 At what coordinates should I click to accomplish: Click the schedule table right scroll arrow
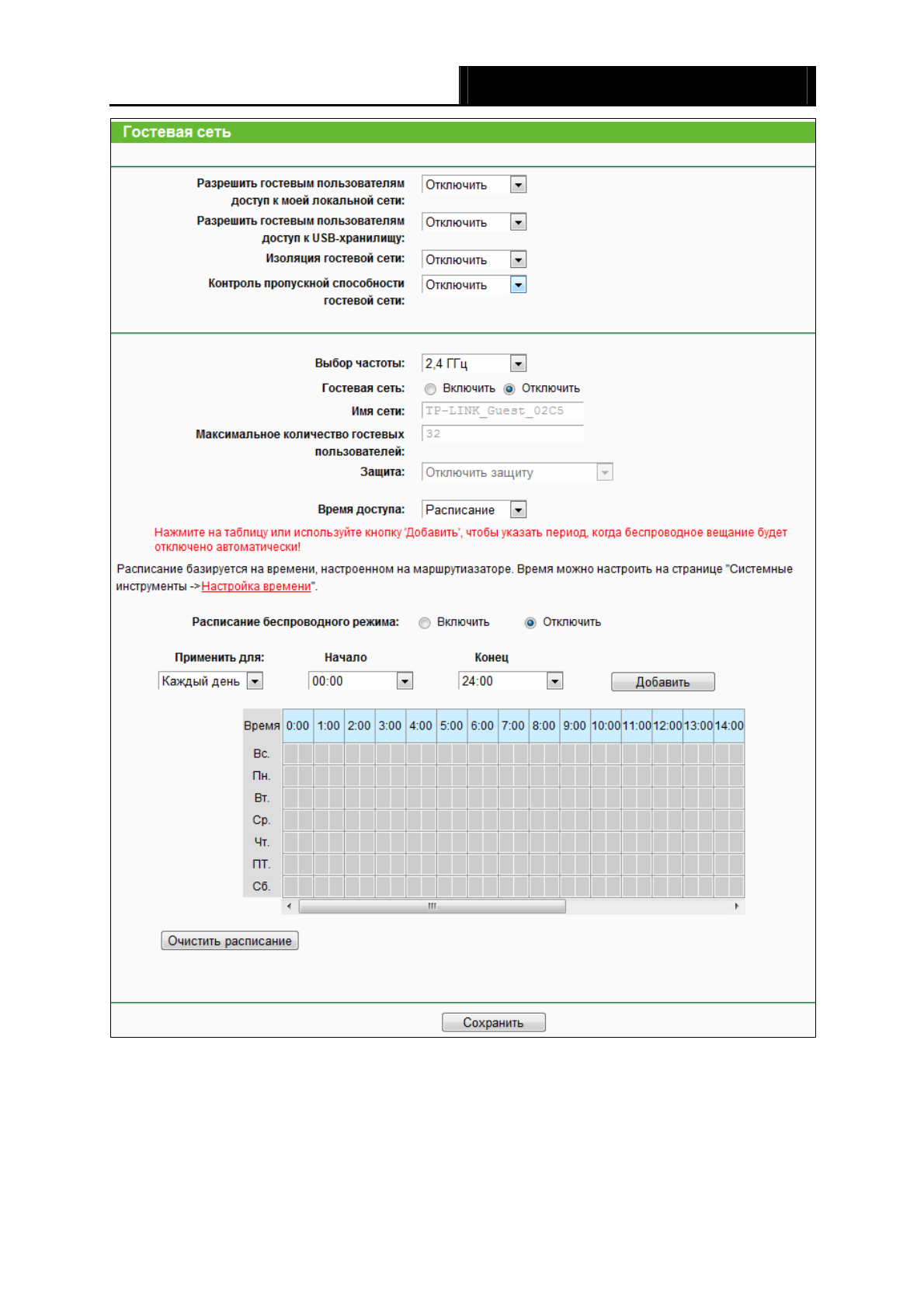[x=736, y=906]
